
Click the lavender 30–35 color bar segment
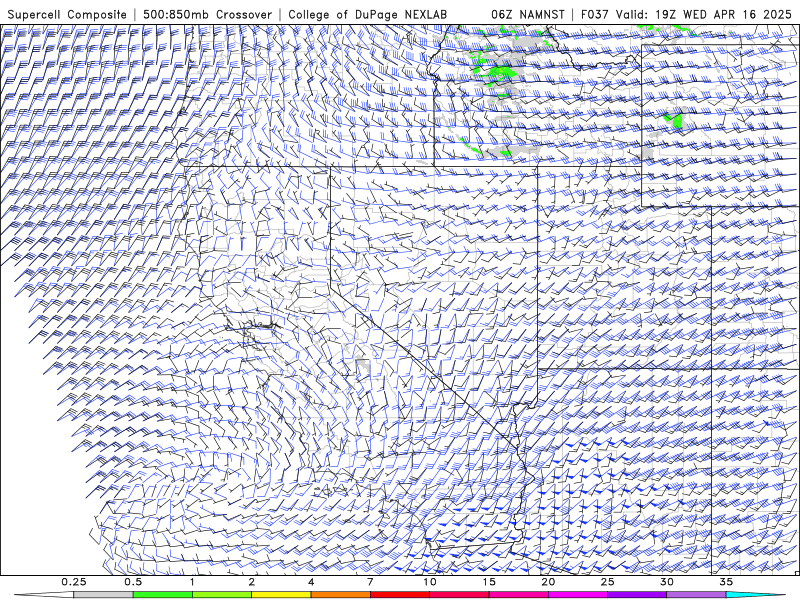point(696,595)
